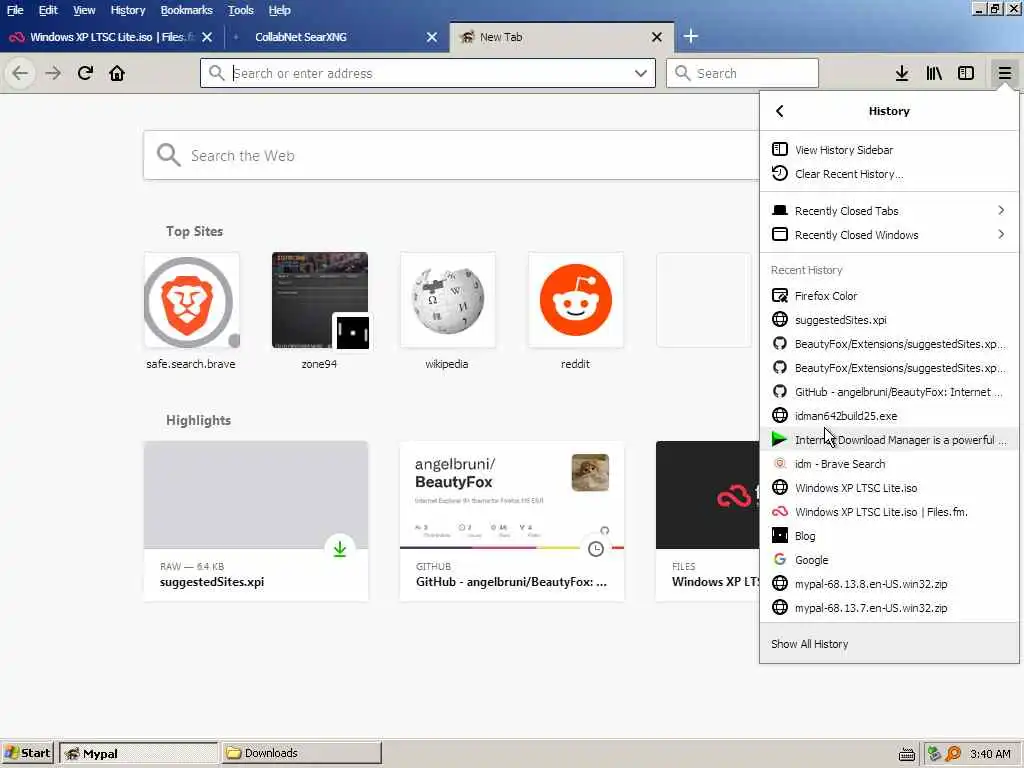1024x768 pixels.
Task: Open the History menu in menu bar
Action: [x=127, y=10]
